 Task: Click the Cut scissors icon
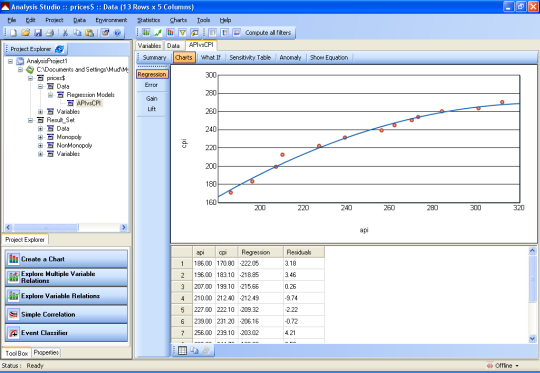[x=65, y=33]
